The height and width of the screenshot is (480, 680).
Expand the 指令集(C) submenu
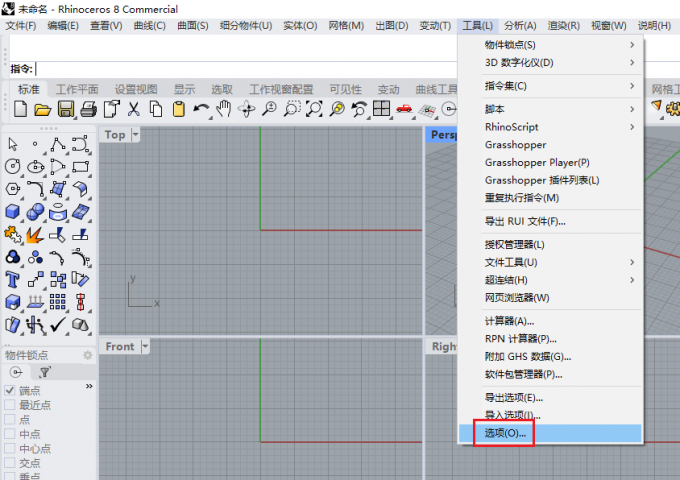[x=550, y=86]
